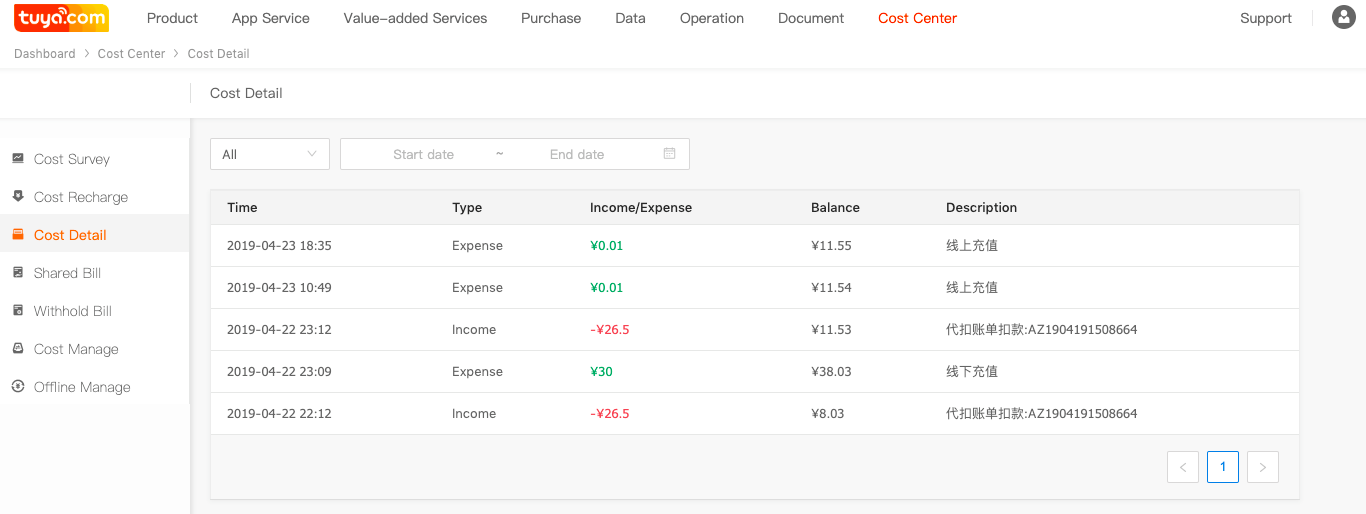
Task: Open the user account avatar icon
Action: point(1344,17)
